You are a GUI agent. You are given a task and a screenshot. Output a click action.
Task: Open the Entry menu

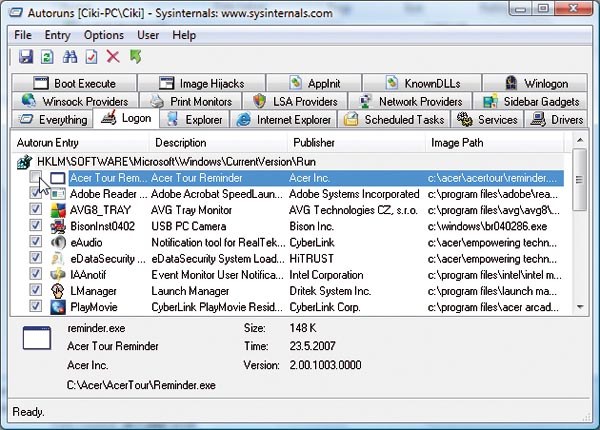(x=57, y=35)
